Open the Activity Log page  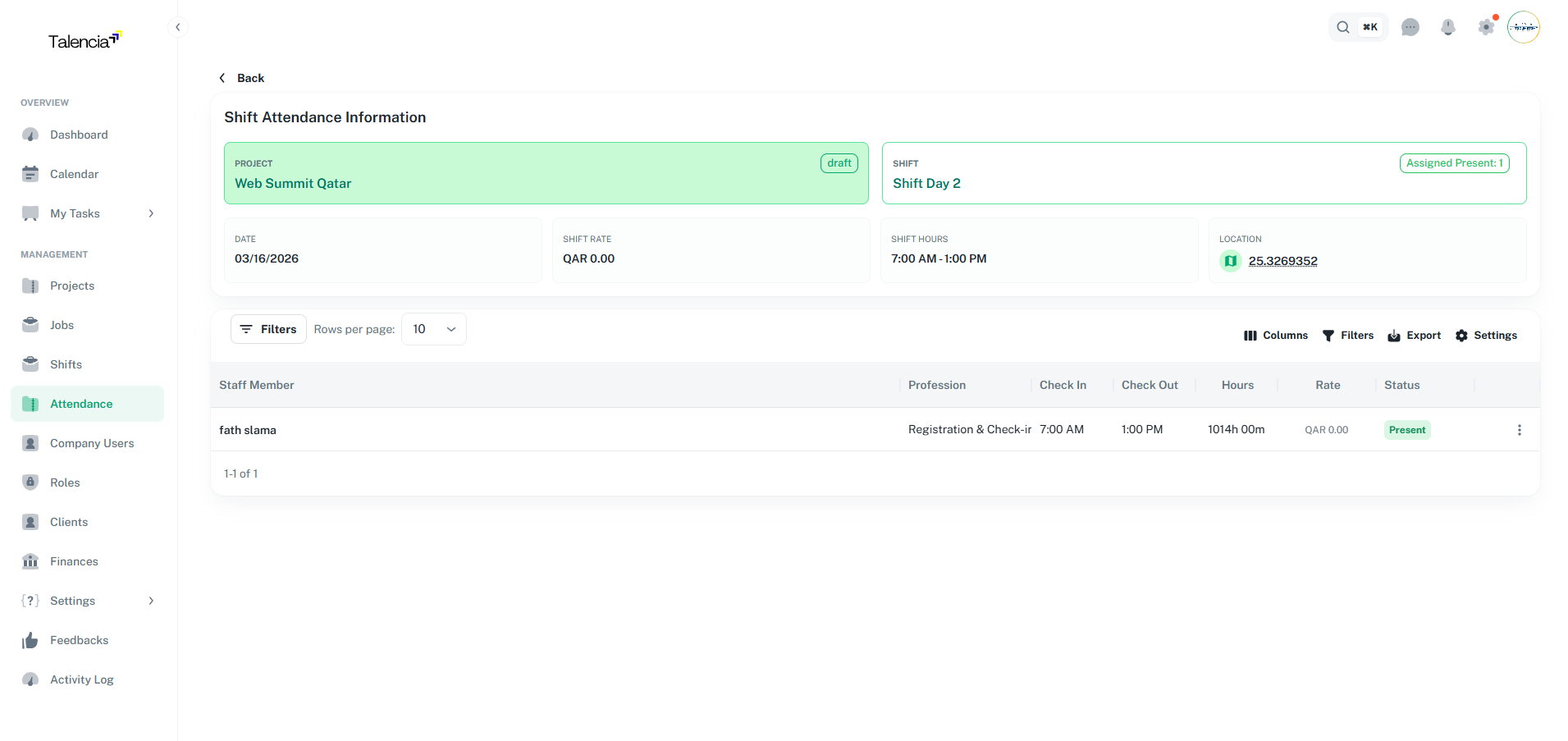coord(81,679)
